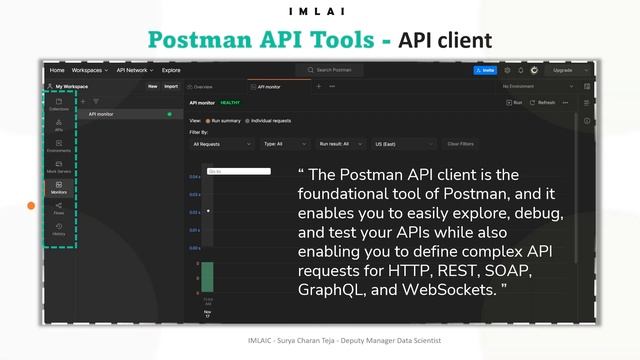Open the History sidebar section

point(59,229)
